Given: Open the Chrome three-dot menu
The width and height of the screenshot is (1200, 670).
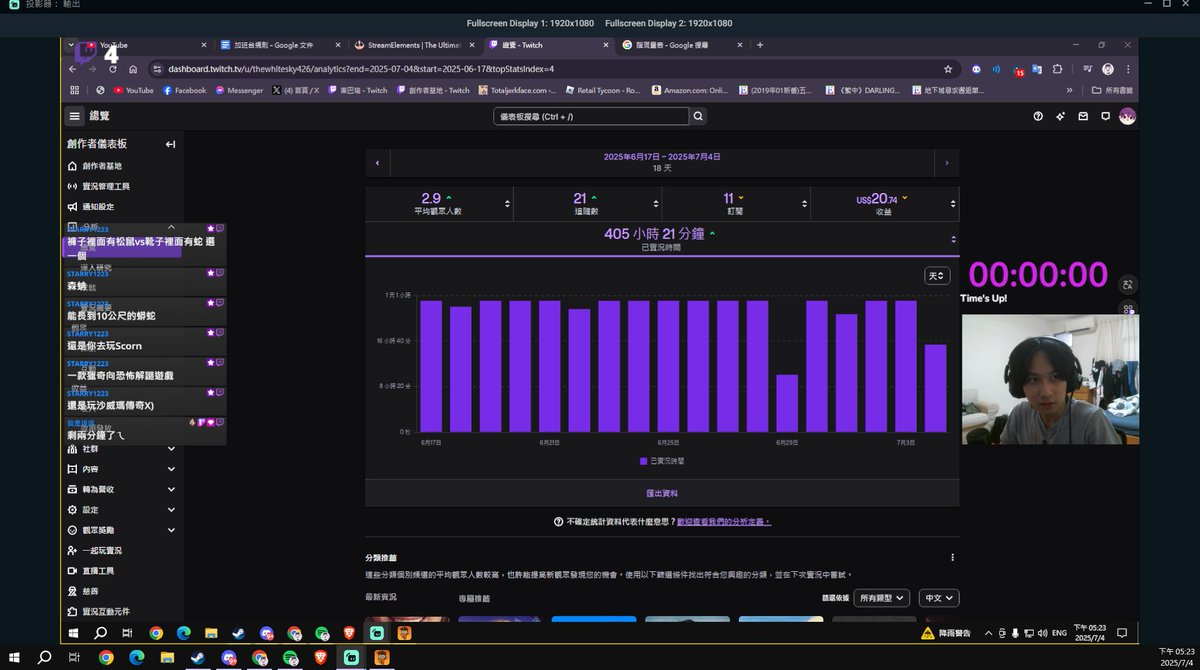Looking at the screenshot, I should pos(1129,69).
